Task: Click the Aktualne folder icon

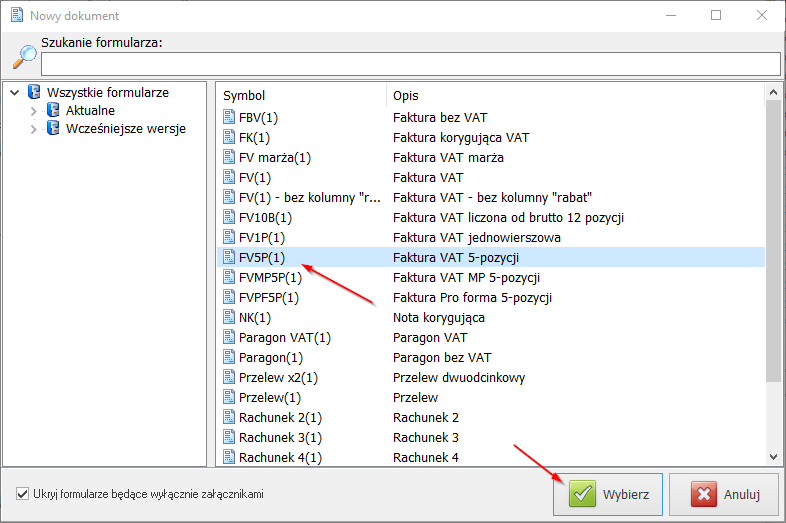Action: tap(54, 110)
